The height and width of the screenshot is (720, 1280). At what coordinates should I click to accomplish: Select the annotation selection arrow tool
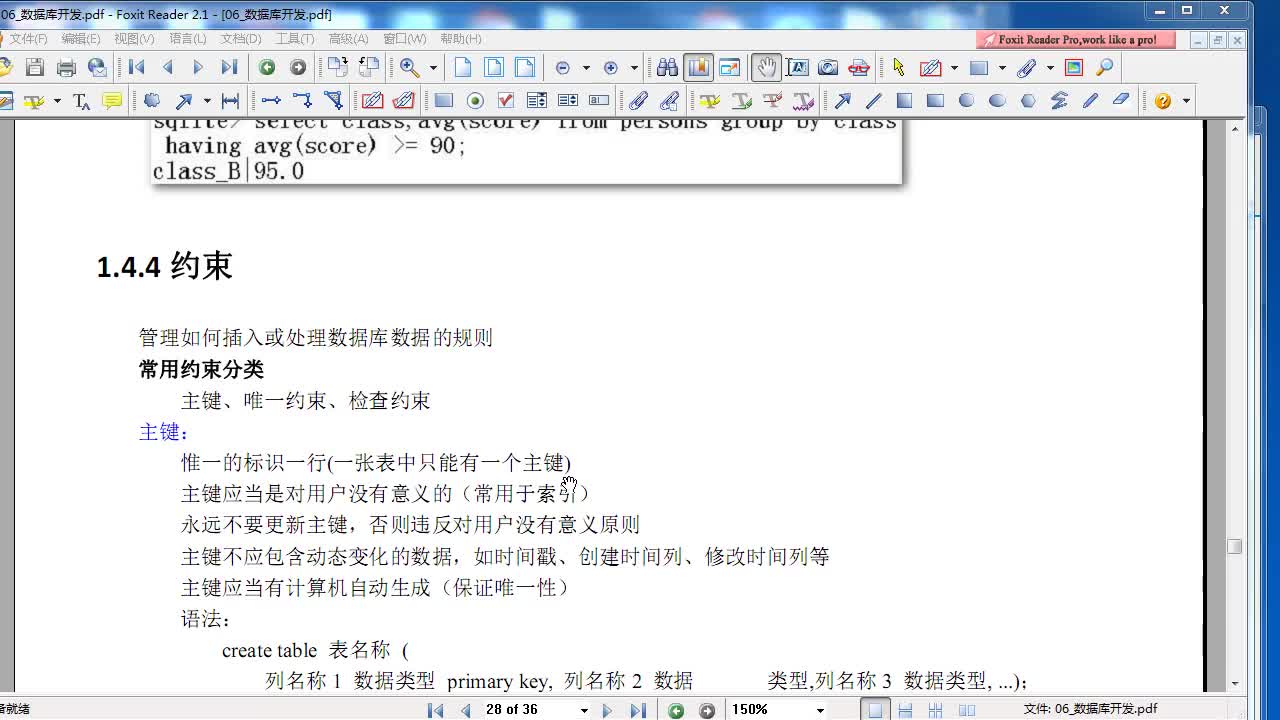[x=898, y=68]
